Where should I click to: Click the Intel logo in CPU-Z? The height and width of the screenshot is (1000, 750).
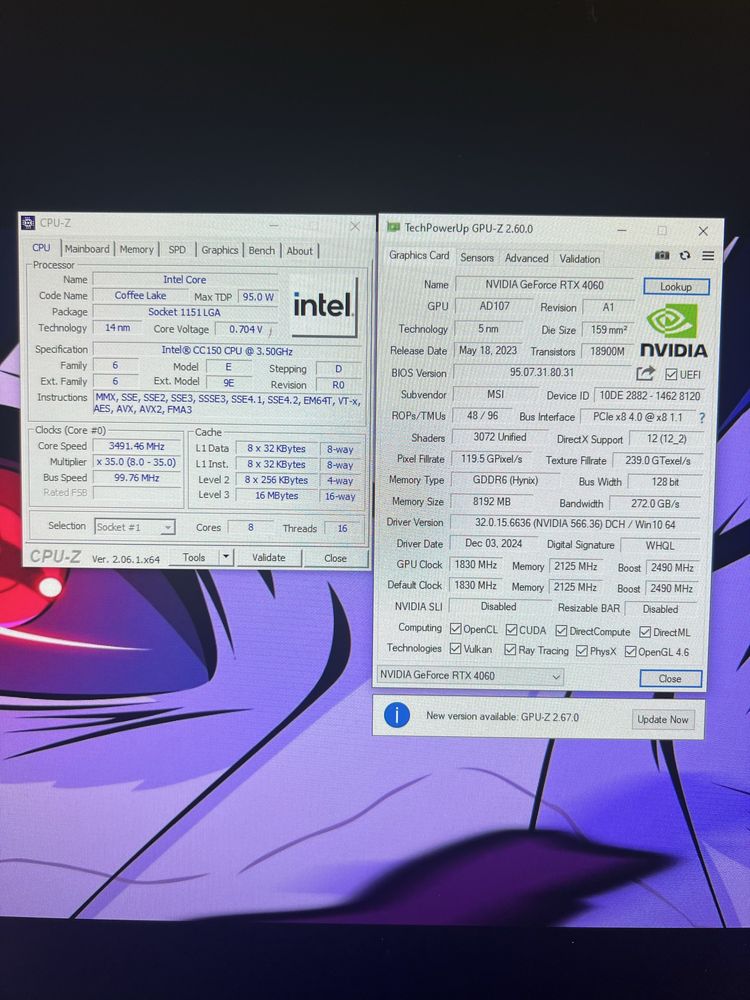coord(323,306)
